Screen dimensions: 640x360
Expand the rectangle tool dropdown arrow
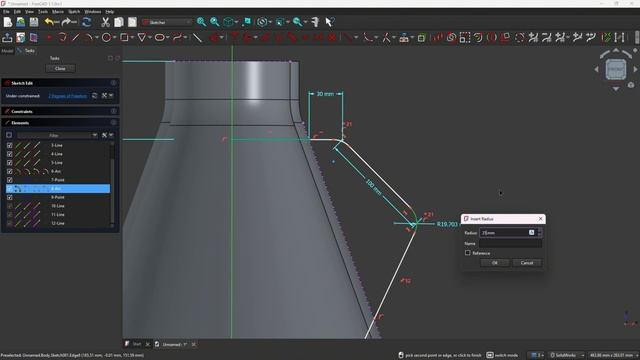click(132, 38)
